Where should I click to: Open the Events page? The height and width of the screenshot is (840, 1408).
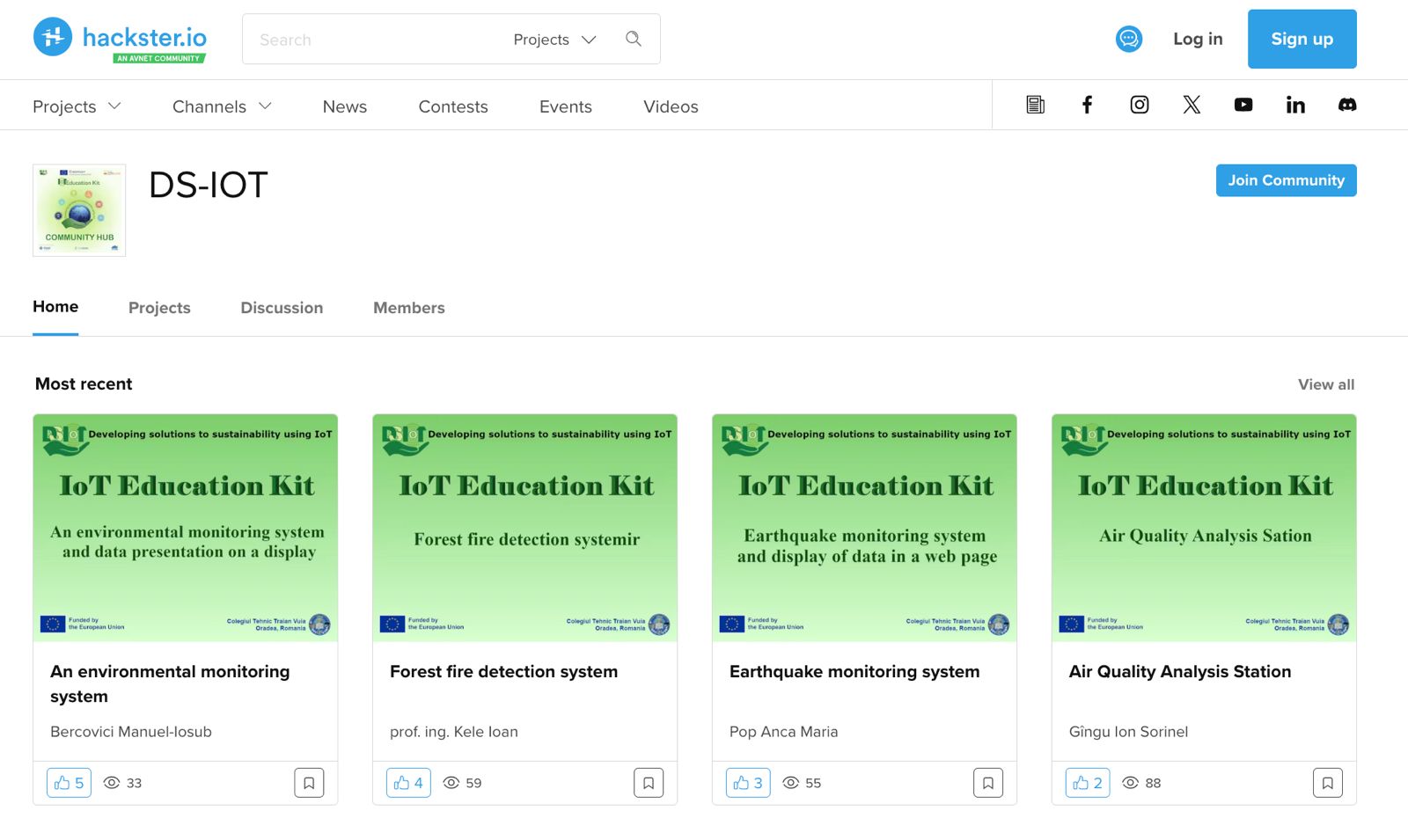point(566,106)
